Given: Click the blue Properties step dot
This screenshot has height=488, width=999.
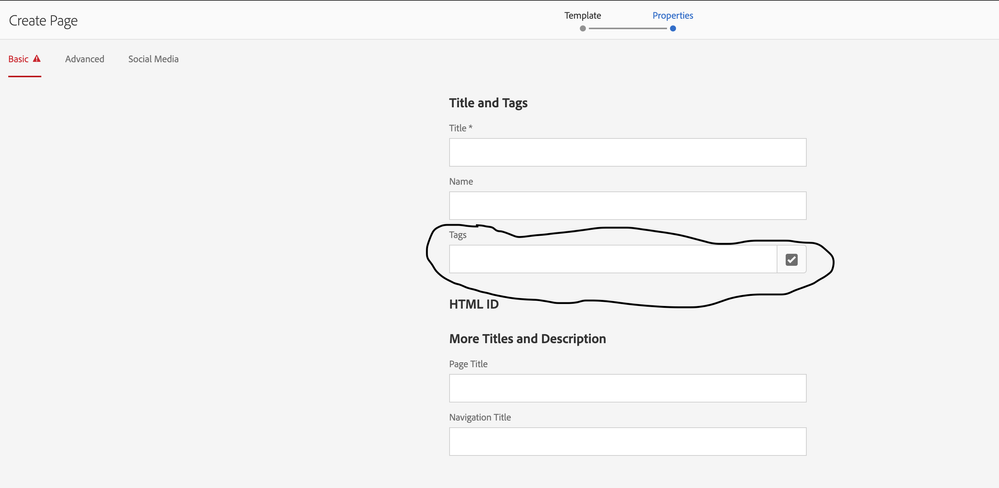Looking at the screenshot, I should pyautogui.click(x=673, y=29).
